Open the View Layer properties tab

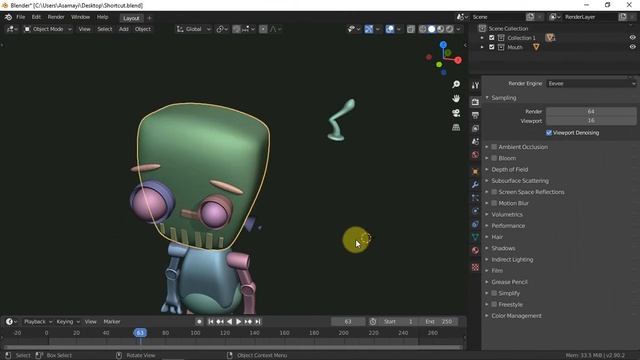[475, 129]
